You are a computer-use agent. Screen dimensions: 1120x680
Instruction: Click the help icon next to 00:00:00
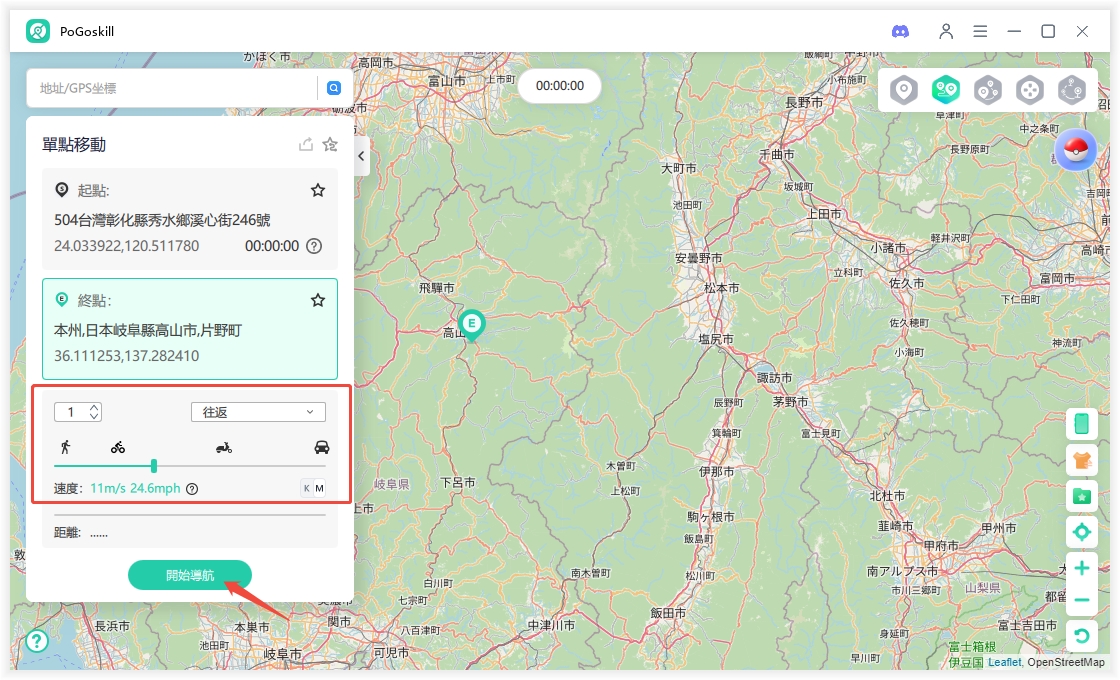coord(314,246)
